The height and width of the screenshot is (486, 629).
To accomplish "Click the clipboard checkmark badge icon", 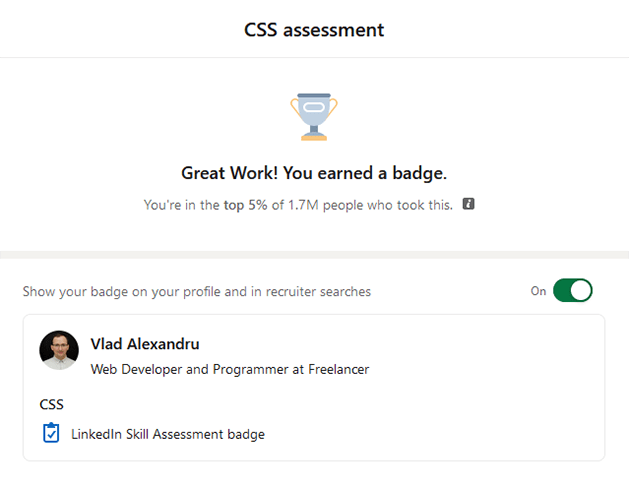I will tap(51, 433).
